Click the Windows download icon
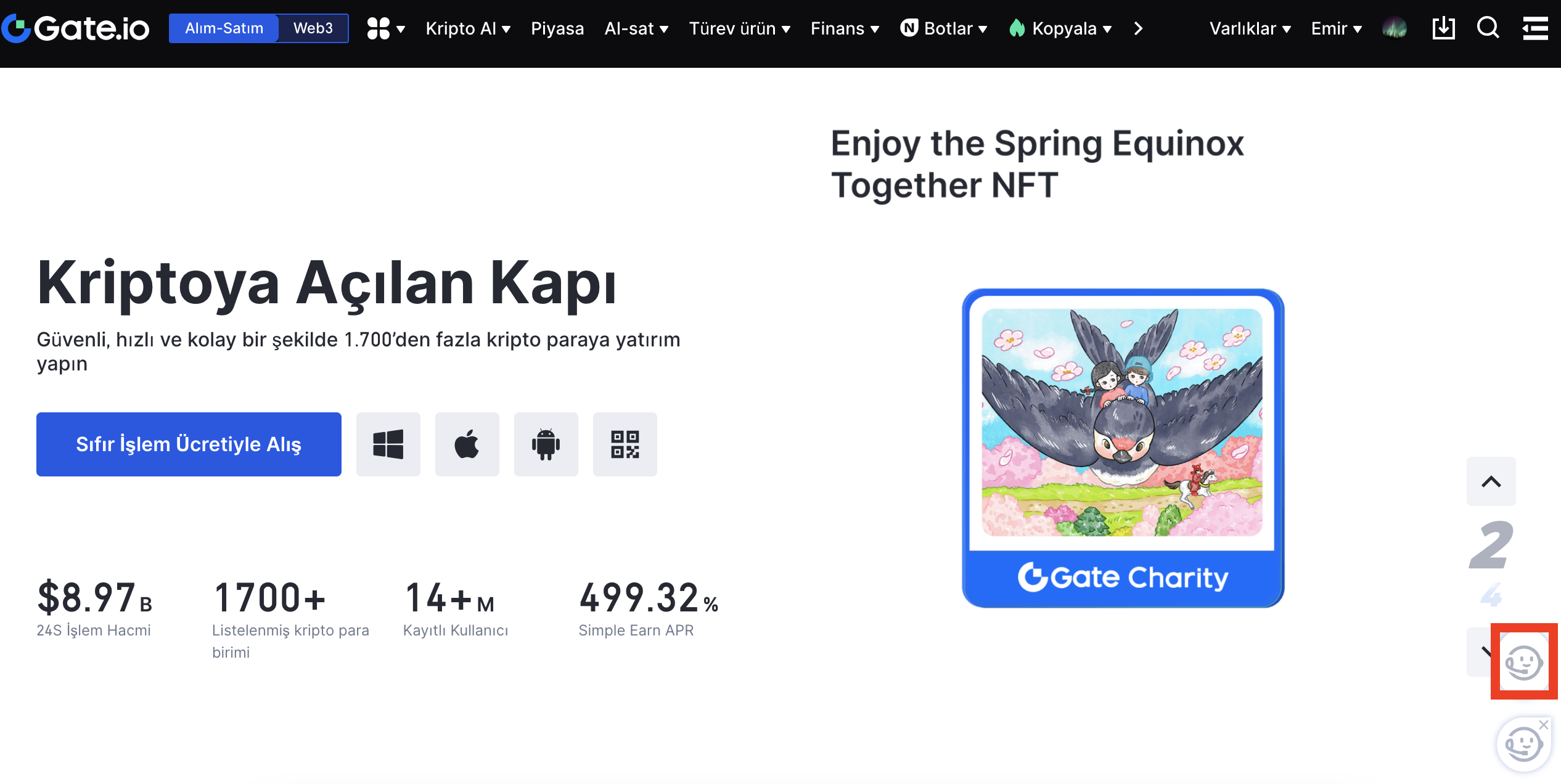The width and height of the screenshot is (1561, 784). (388, 444)
